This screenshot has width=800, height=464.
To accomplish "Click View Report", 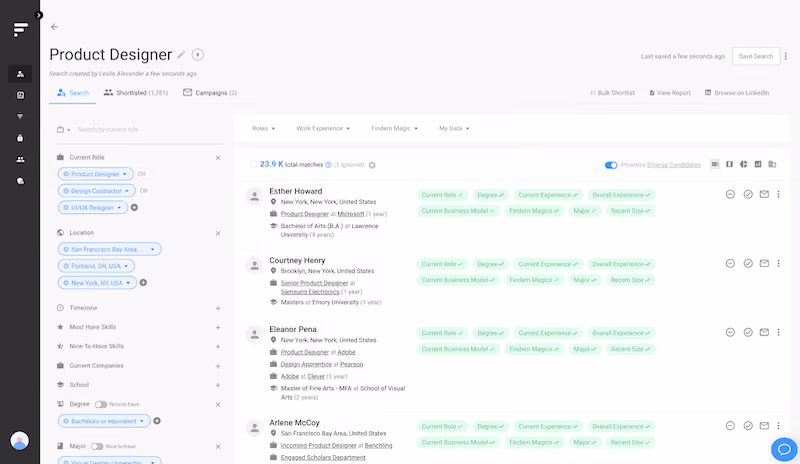I will (x=670, y=93).
